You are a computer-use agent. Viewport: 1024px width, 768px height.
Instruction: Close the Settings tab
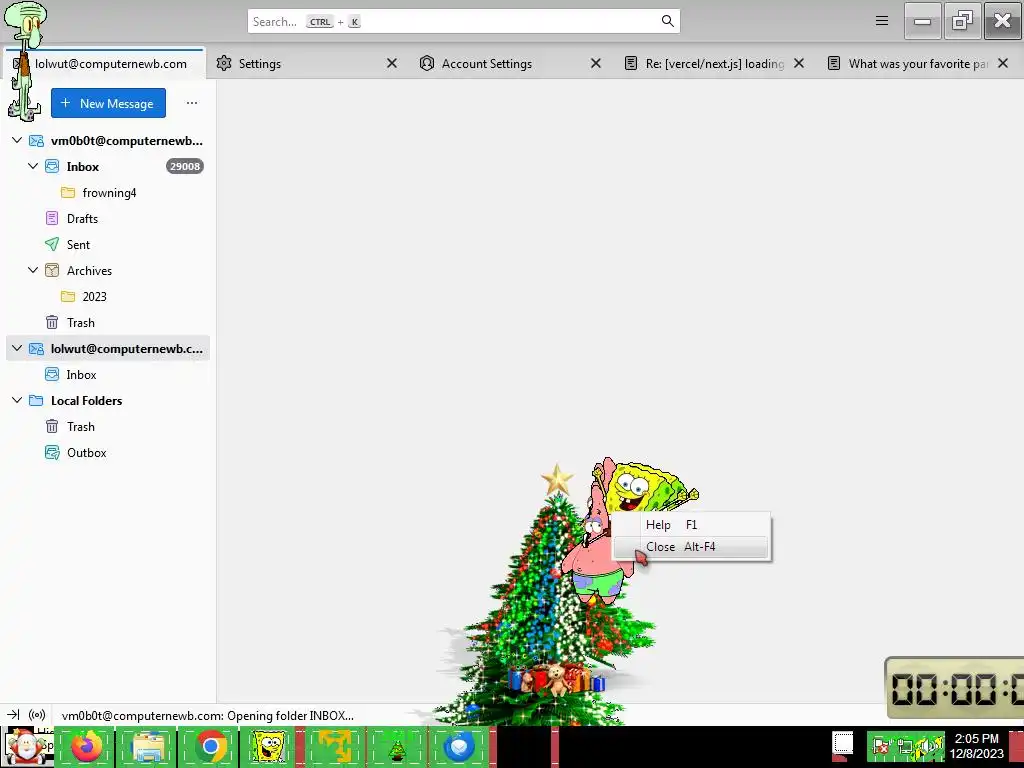392,63
